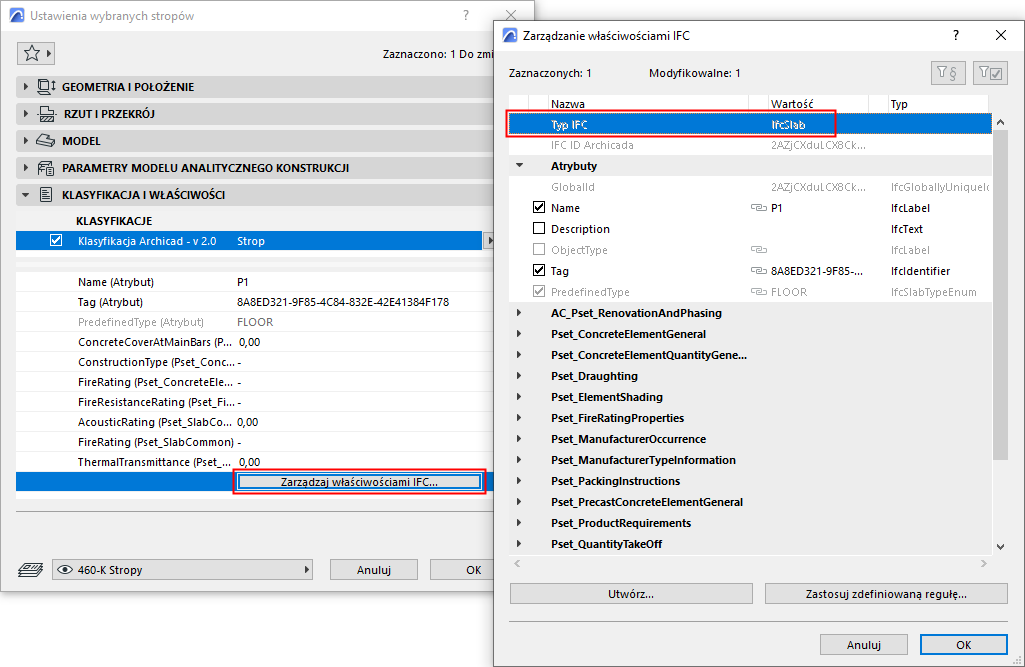The width and height of the screenshot is (1025, 667).
Task: Click help question mark in slab settings window
Action: [465, 15]
